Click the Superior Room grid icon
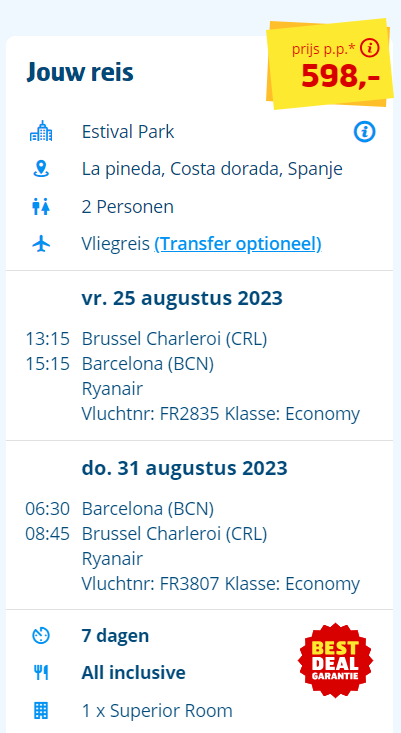401x733 pixels. (x=41, y=711)
